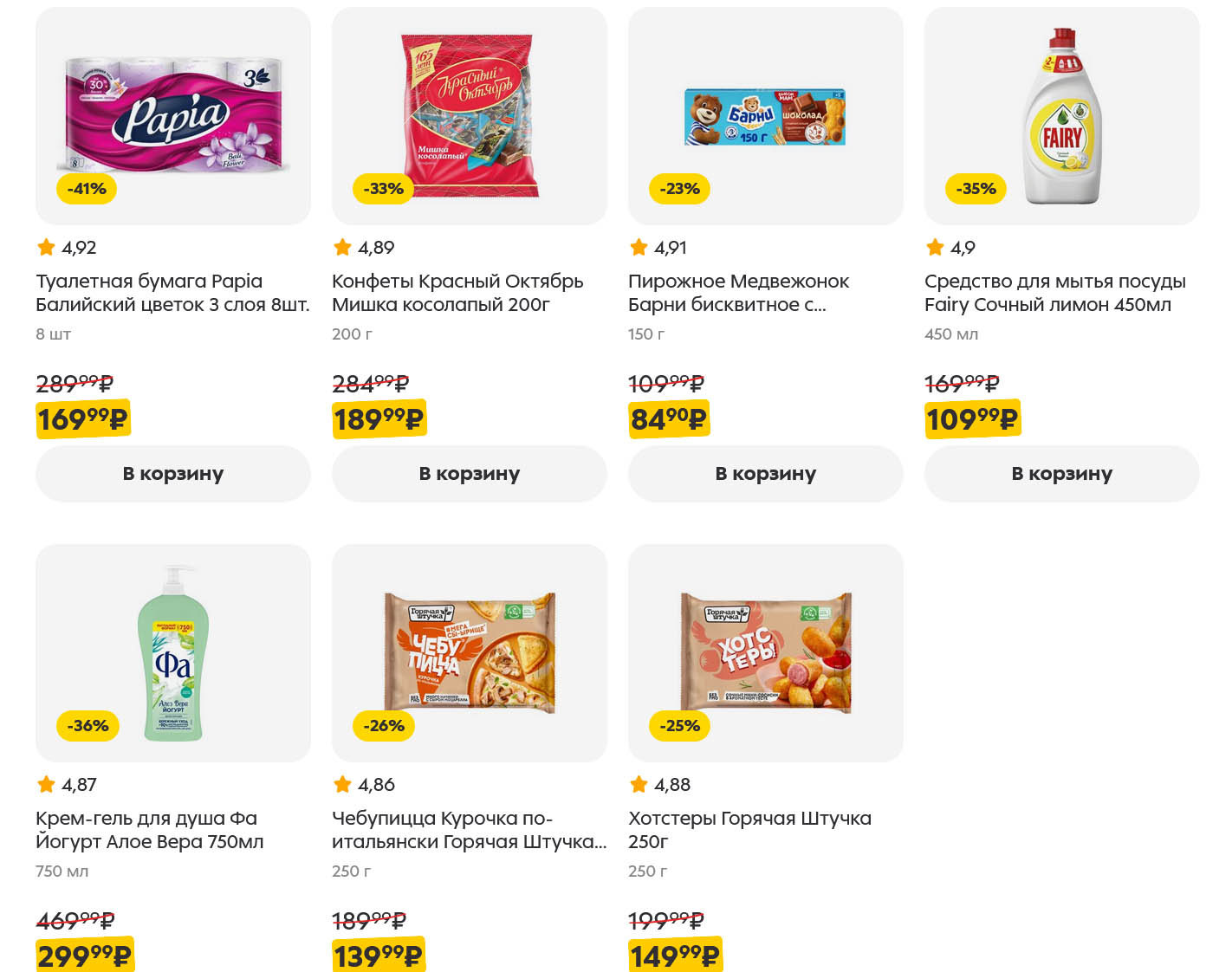Open the Мишка косолапый candy image

[470, 113]
